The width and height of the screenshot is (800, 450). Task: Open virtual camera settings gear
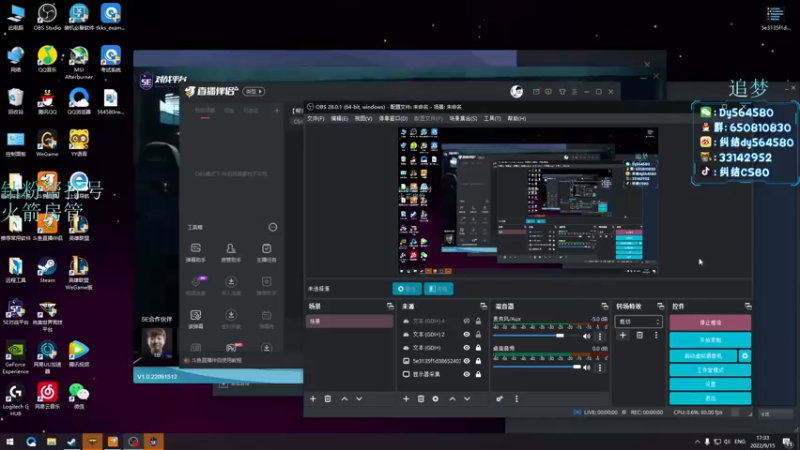point(744,356)
